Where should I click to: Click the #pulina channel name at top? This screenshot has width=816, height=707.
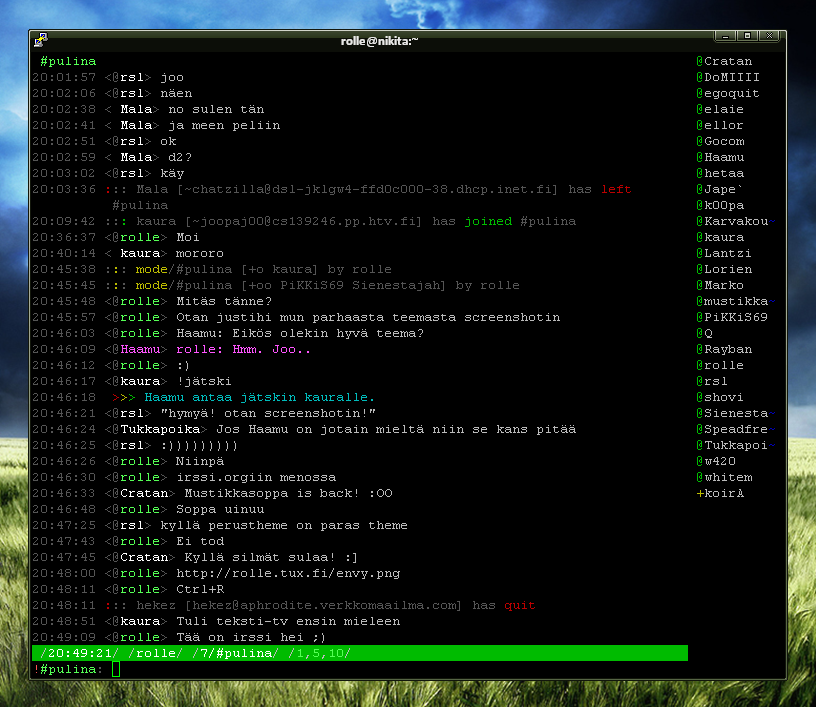tap(68, 61)
